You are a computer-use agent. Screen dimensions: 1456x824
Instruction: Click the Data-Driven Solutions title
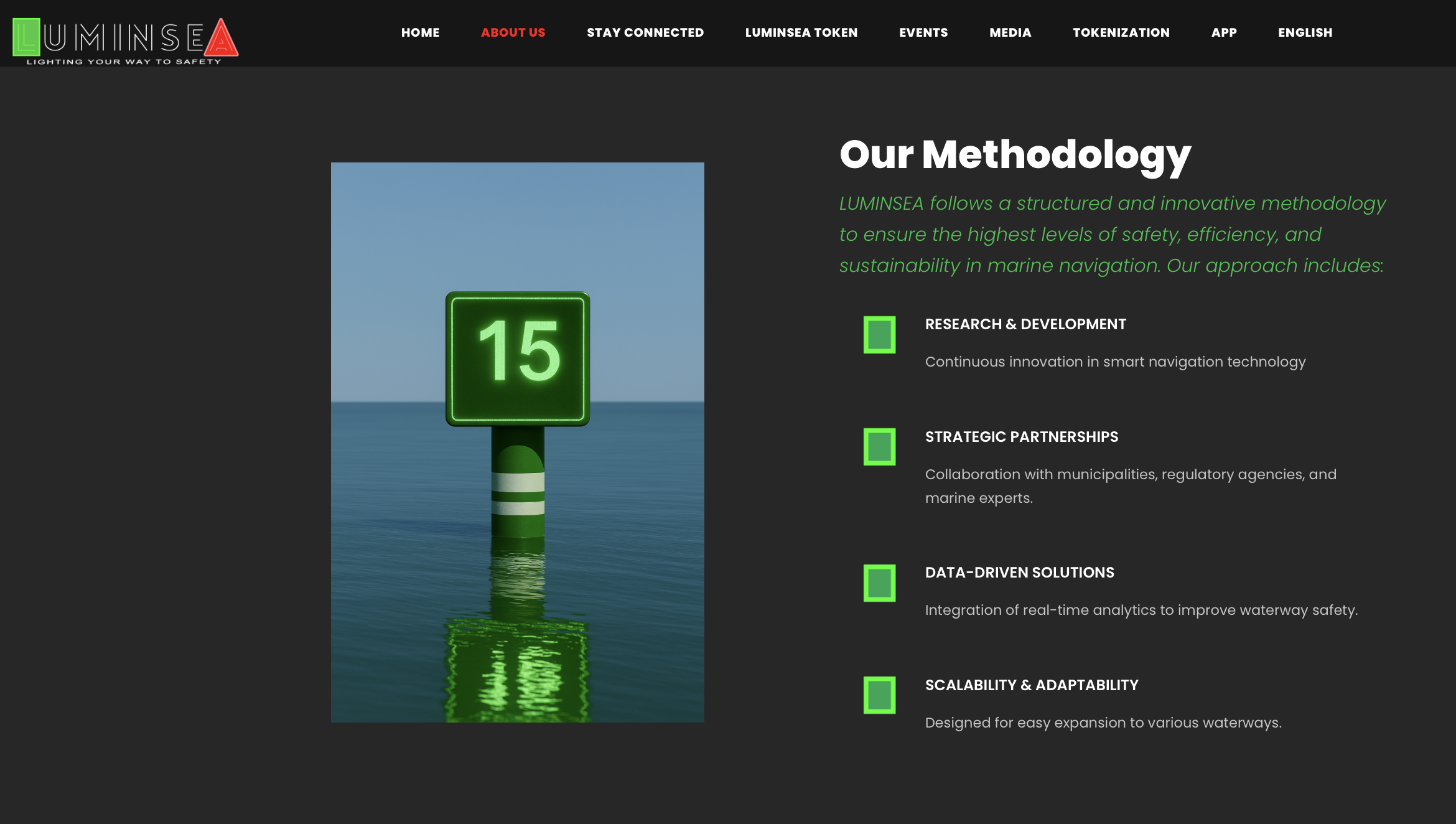tap(1019, 573)
